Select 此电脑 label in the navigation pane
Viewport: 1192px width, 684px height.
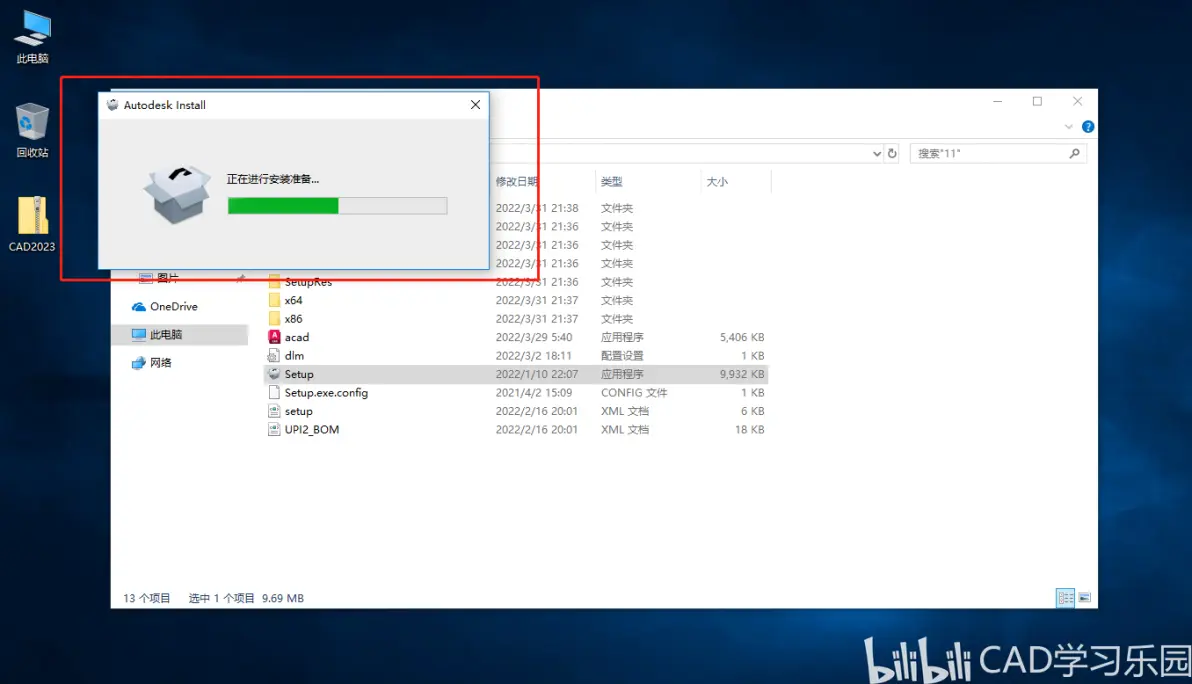(166, 334)
